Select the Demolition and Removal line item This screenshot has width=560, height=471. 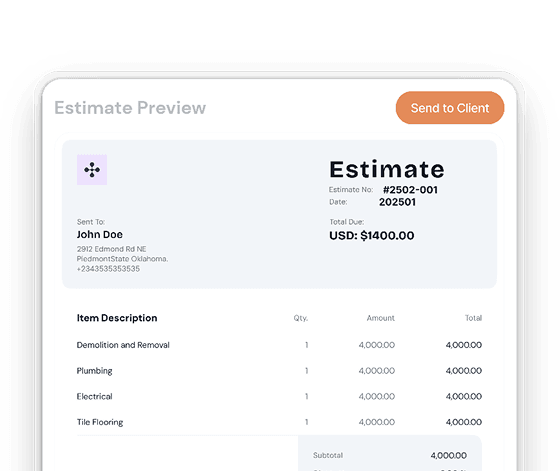pyautogui.click(x=279, y=345)
